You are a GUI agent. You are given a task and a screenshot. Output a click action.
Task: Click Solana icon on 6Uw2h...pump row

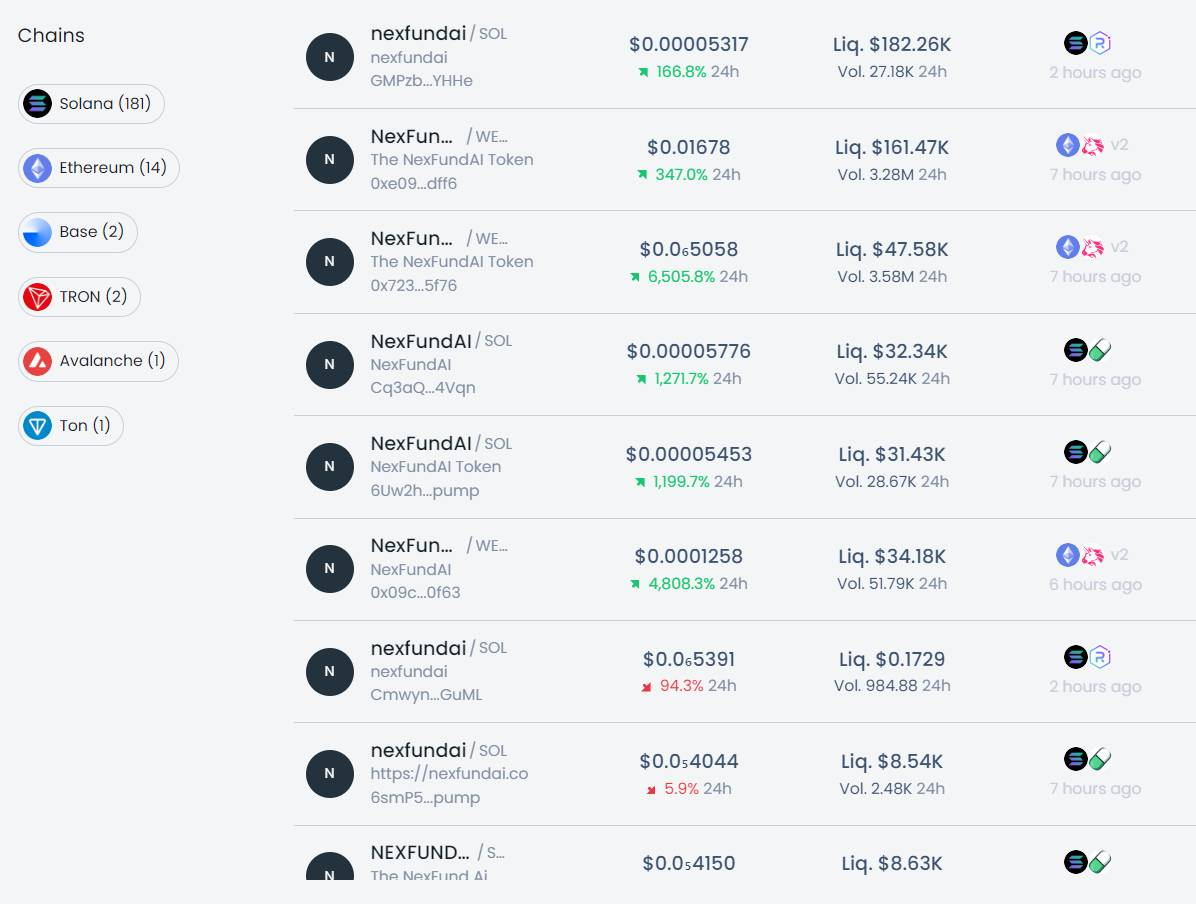[1076, 452]
